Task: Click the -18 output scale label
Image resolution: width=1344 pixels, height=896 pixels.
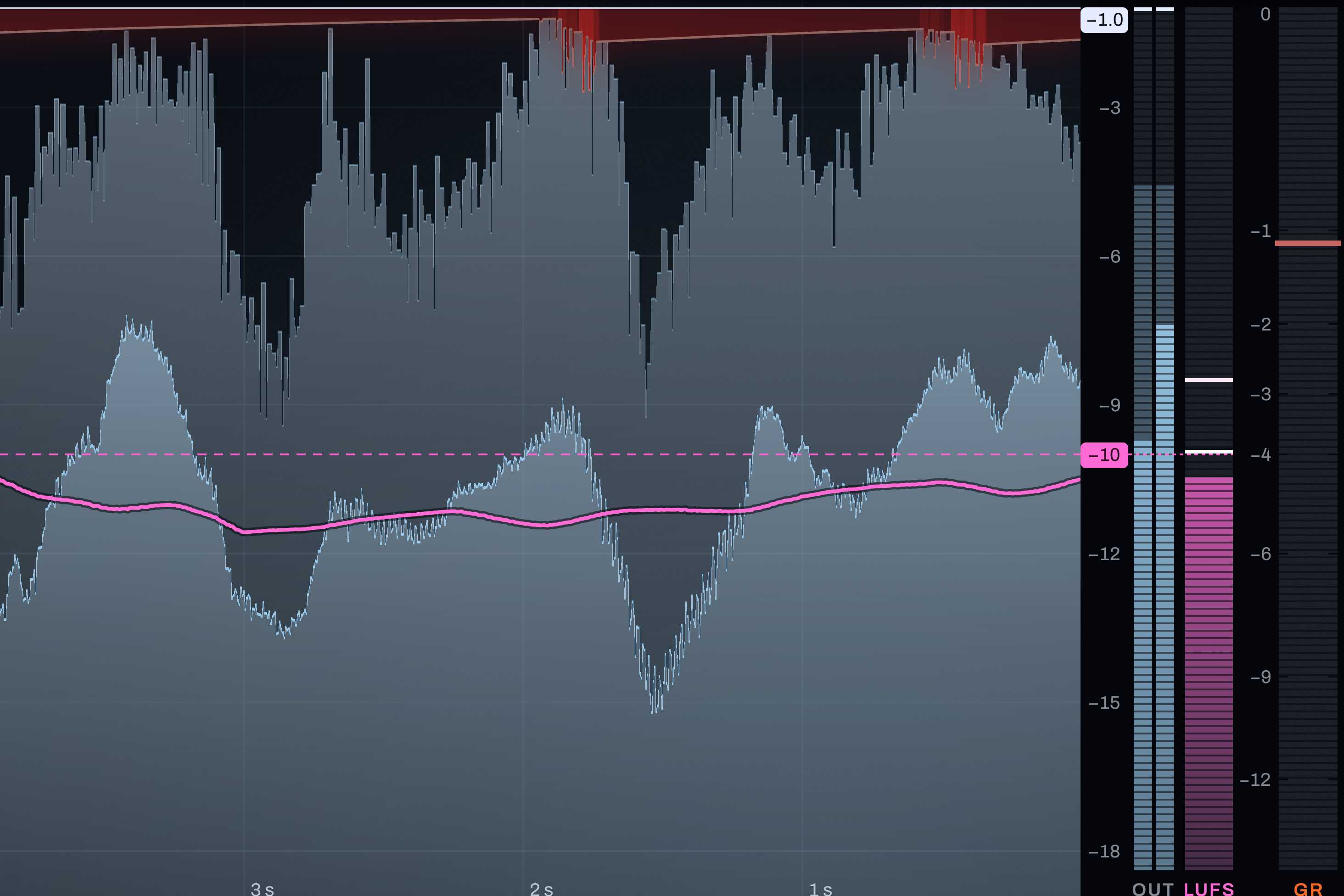Action: 1104,851
